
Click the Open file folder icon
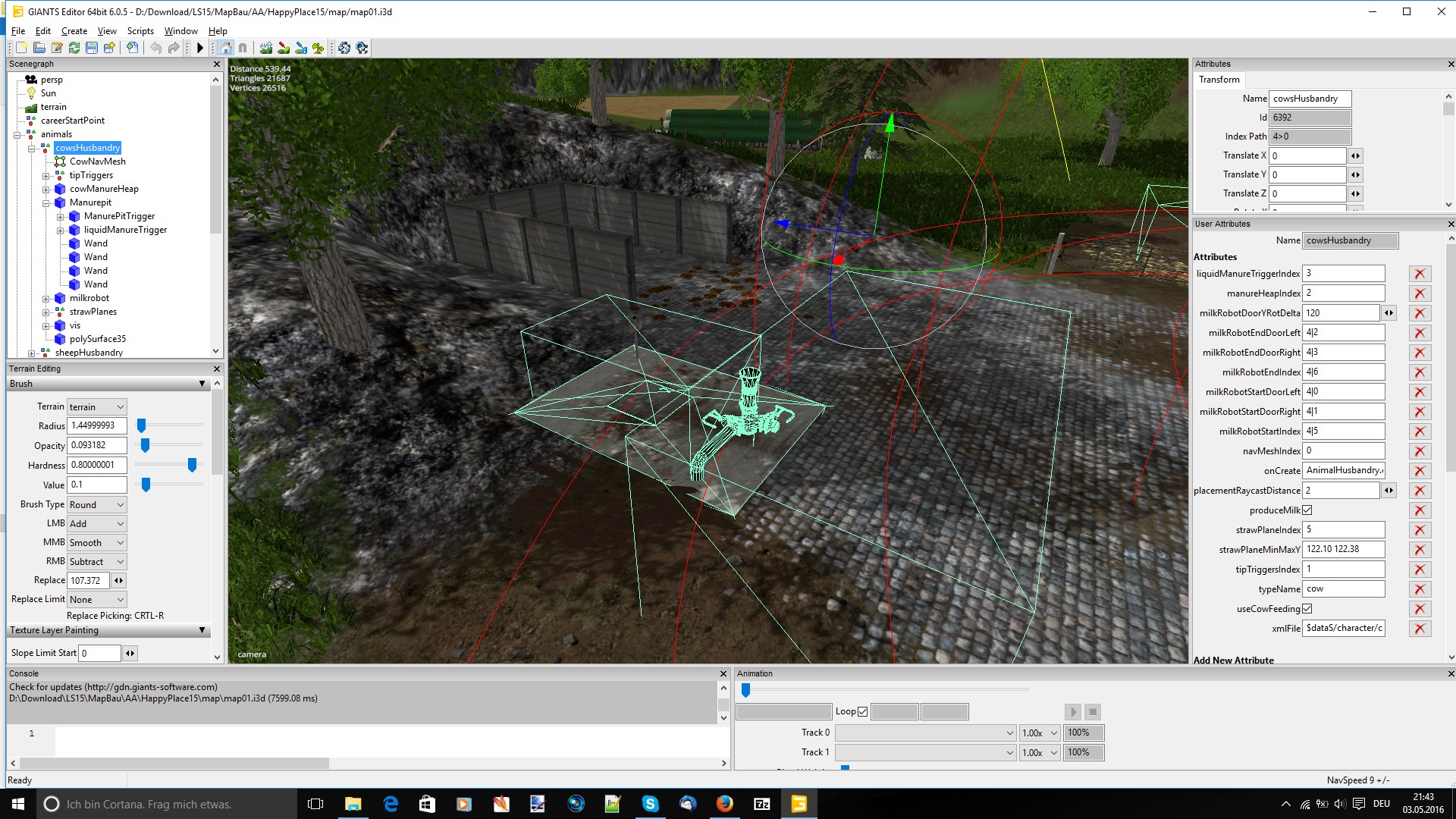(39, 48)
